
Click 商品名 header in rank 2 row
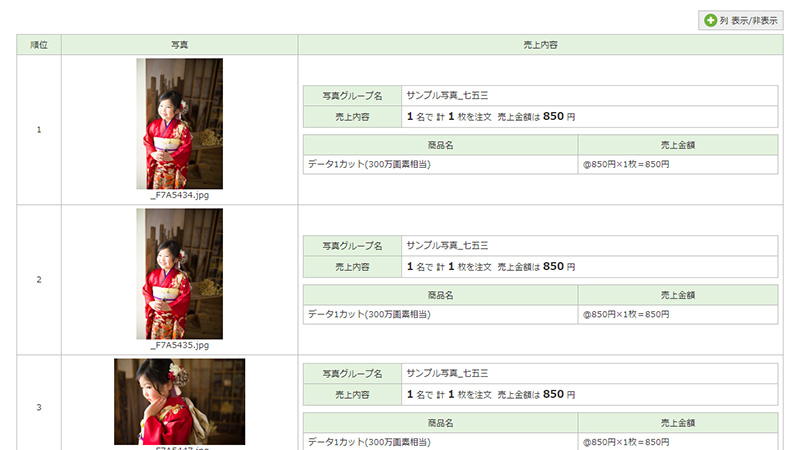click(440, 295)
